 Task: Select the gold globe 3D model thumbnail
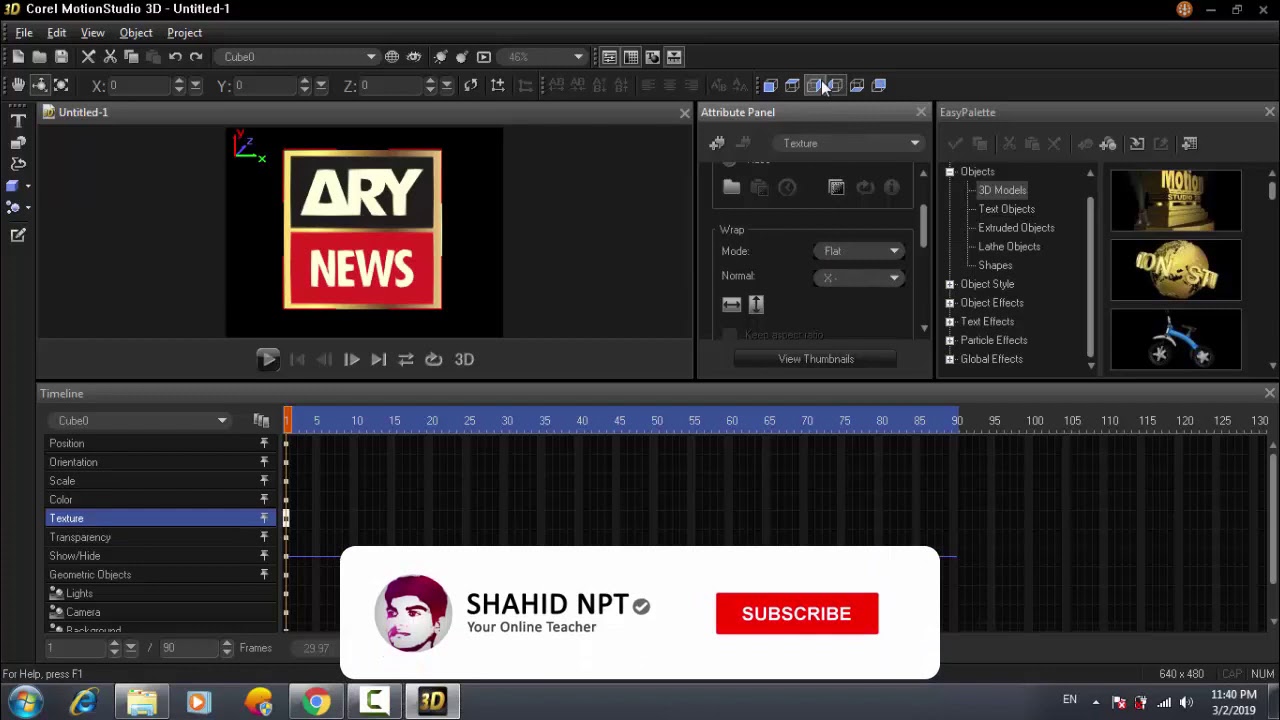pos(1176,270)
